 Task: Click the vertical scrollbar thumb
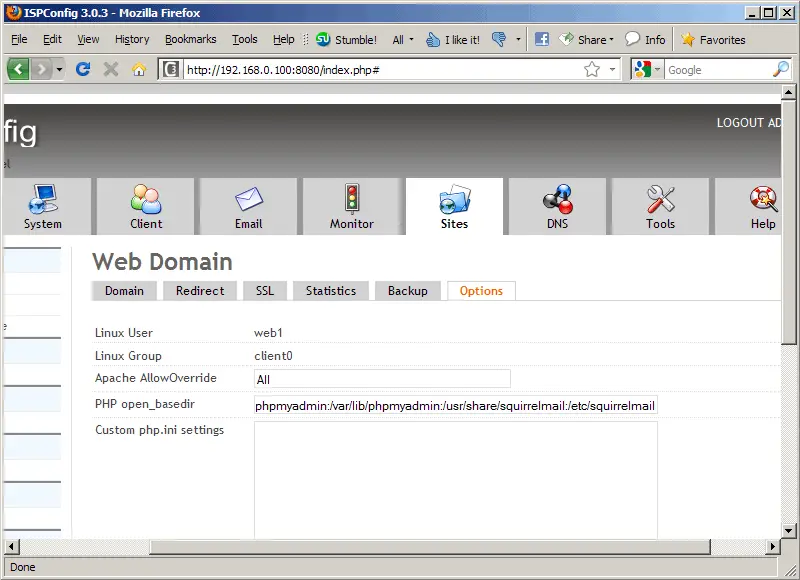point(788,222)
